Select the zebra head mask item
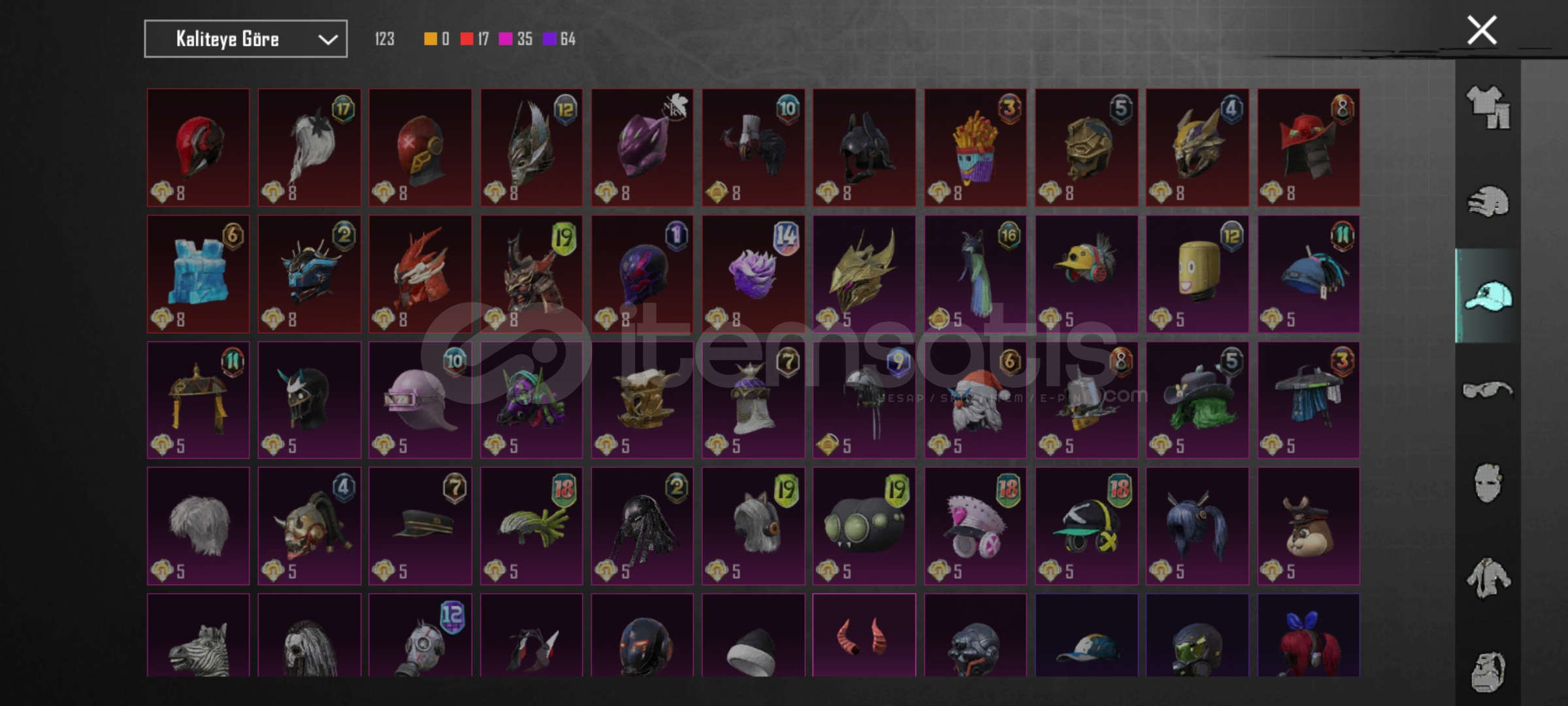Image resolution: width=1568 pixels, height=706 pixels. coord(198,635)
